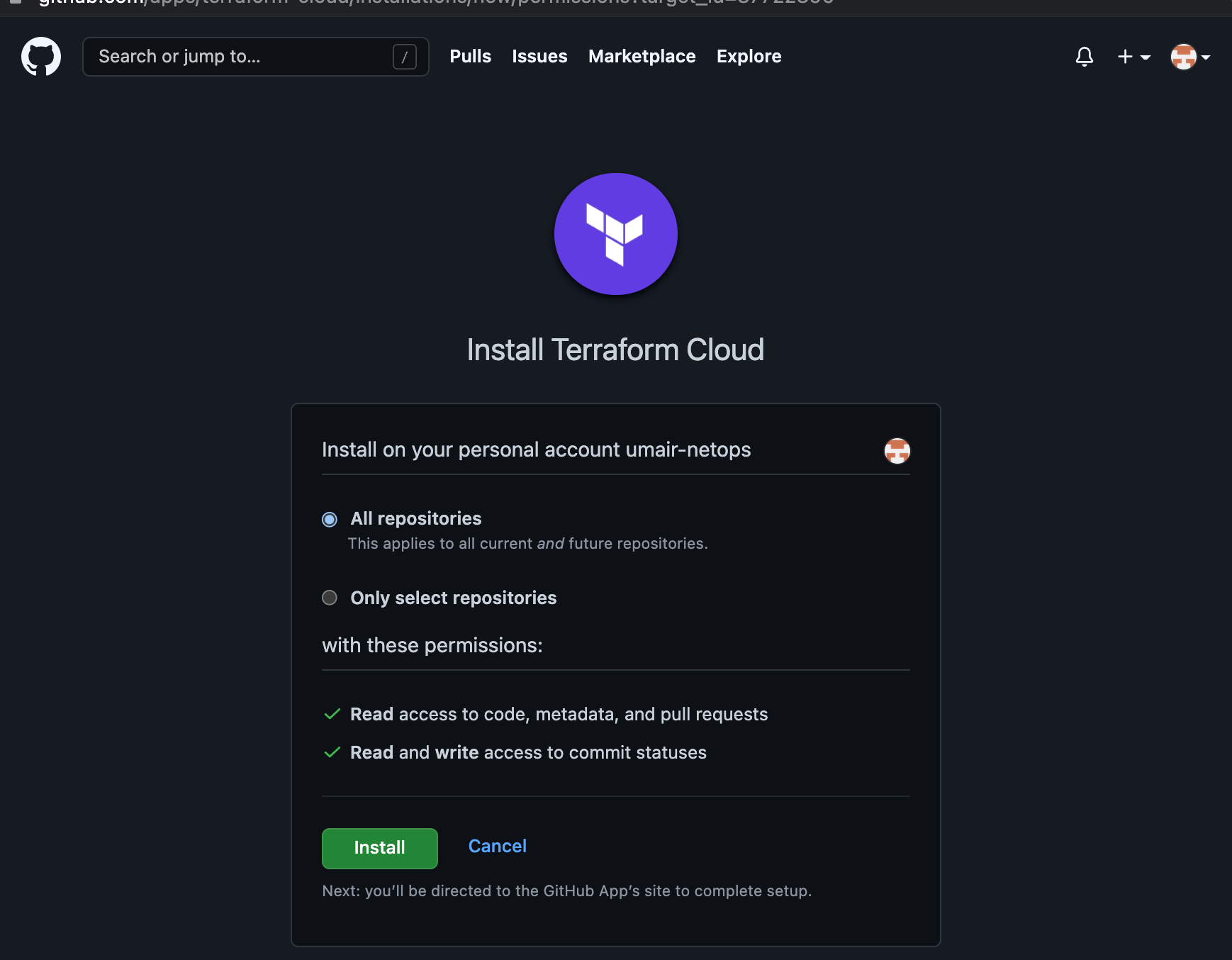Screen dimensions: 1232x960
Task: Click the 'Next: you'll be directed' footer note
Action: [566, 891]
